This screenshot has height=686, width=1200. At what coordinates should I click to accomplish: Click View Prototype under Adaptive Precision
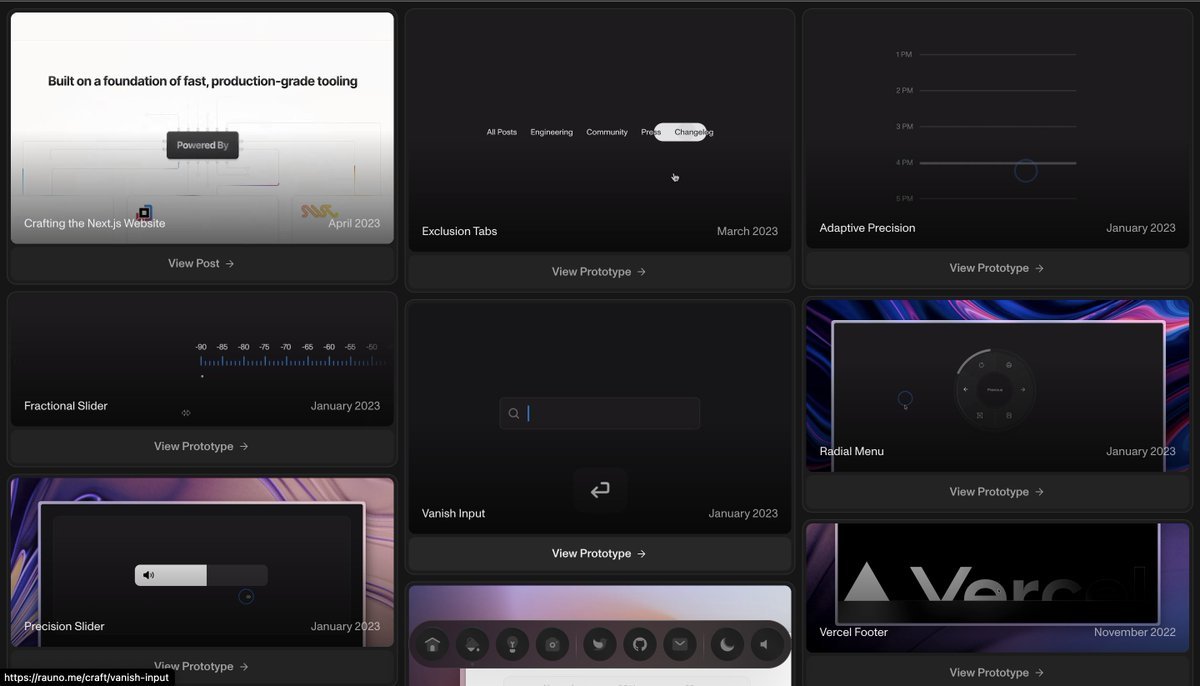click(996, 268)
